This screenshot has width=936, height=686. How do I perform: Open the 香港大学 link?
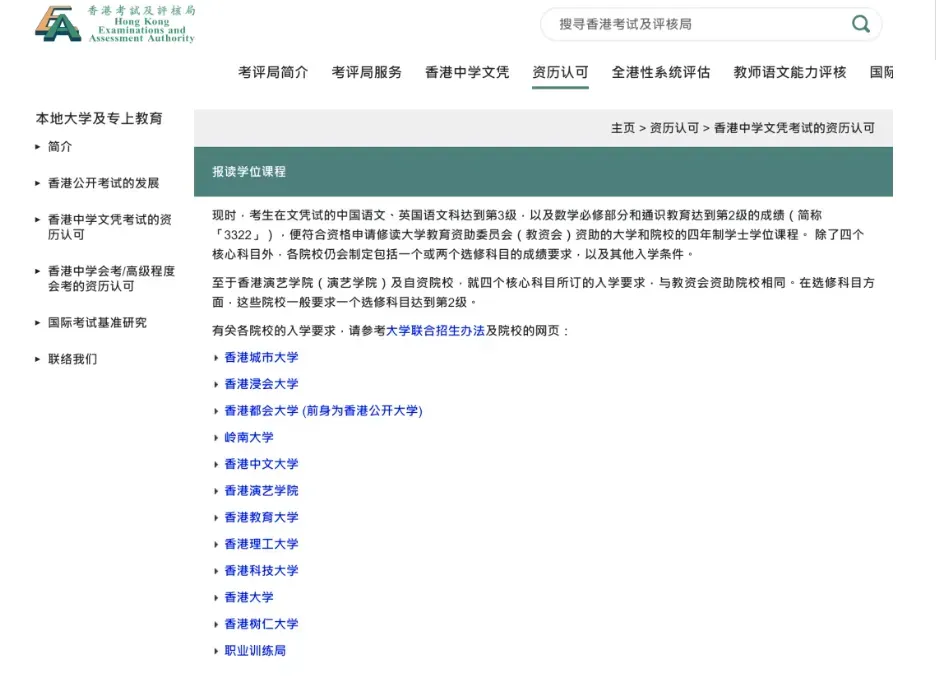pos(248,597)
